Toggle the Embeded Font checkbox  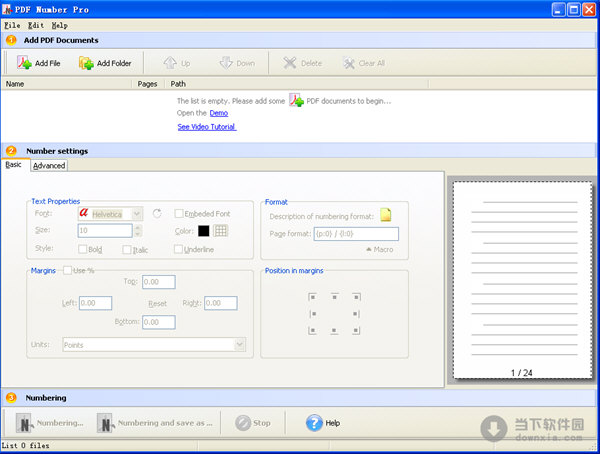point(178,214)
